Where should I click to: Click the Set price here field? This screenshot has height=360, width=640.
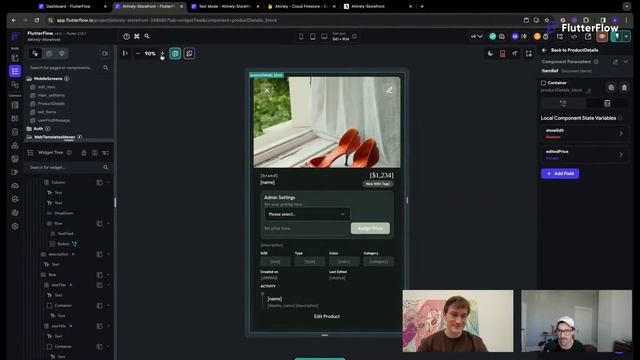pyautogui.click(x=306, y=228)
